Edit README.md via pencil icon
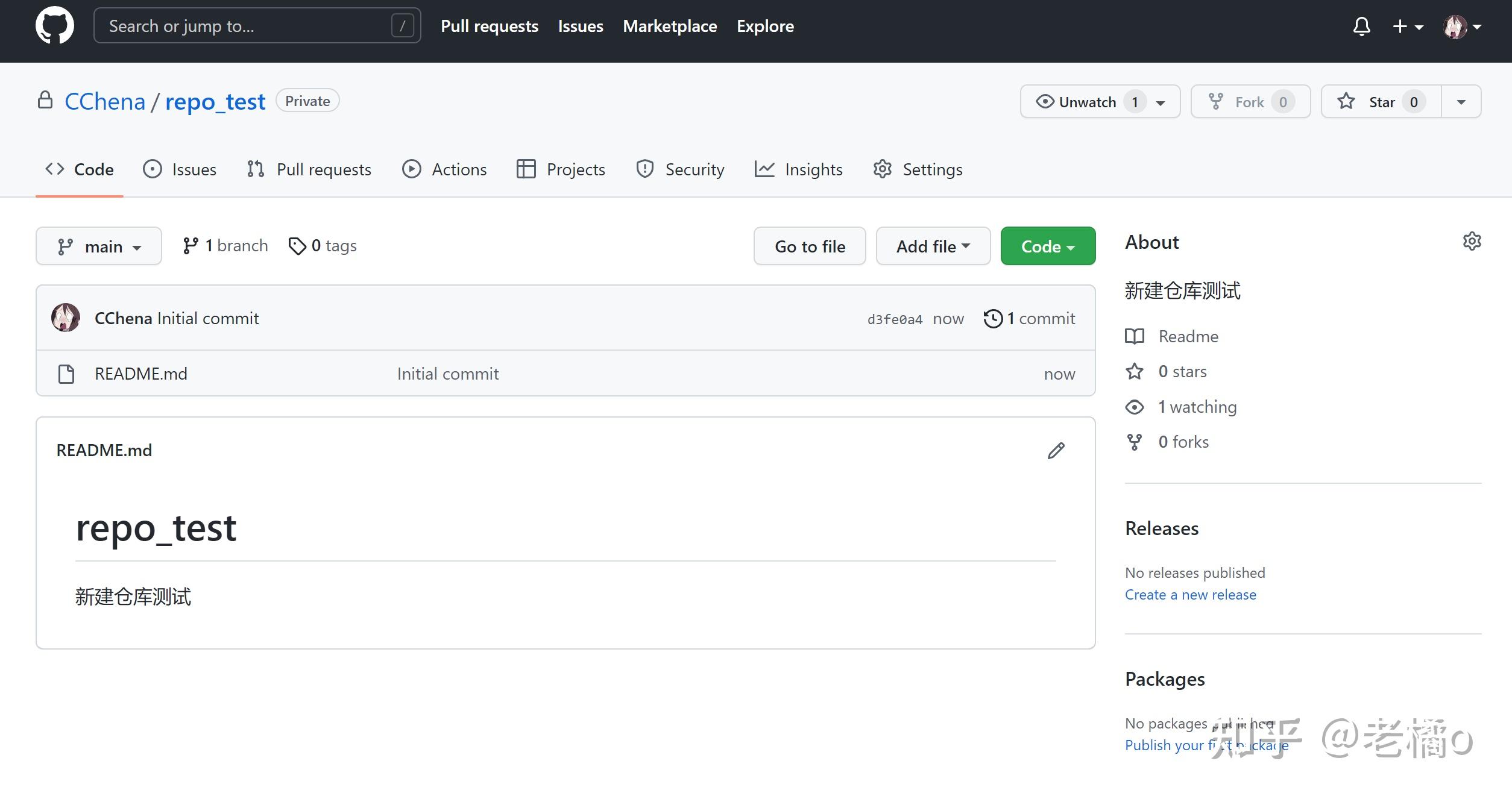 coord(1056,451)
